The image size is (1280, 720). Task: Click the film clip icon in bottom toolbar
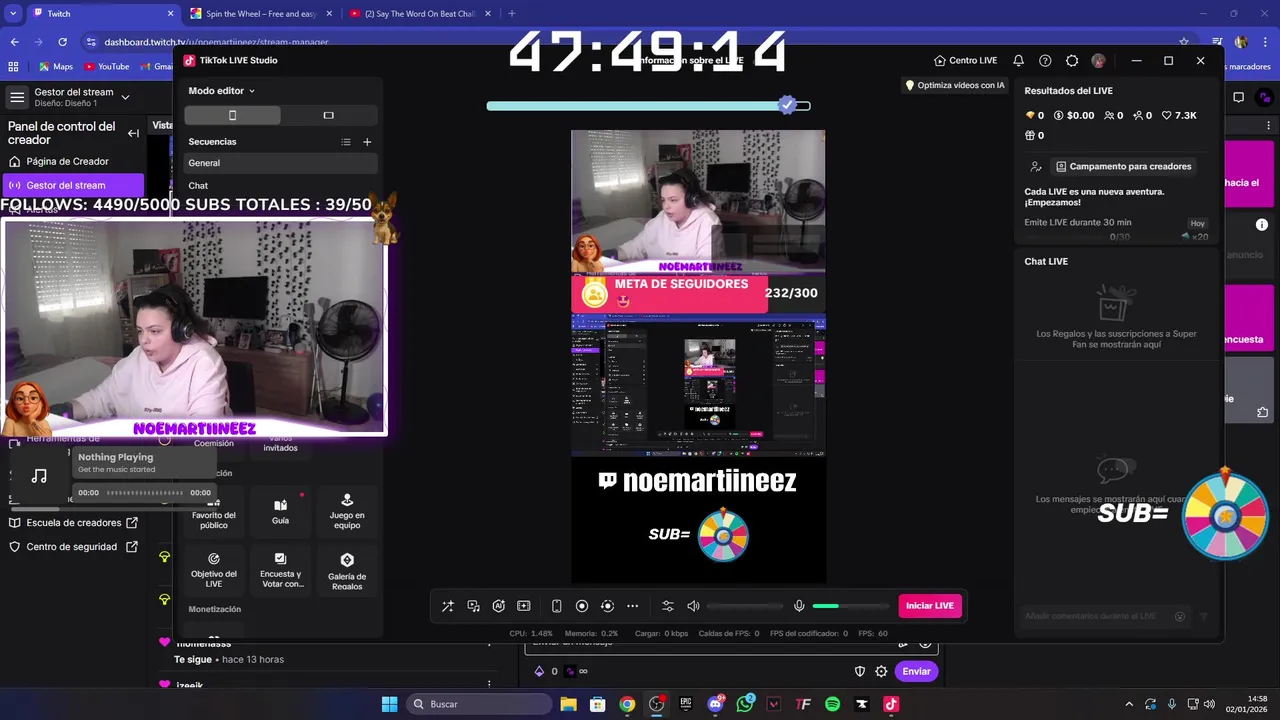point(523,606)
